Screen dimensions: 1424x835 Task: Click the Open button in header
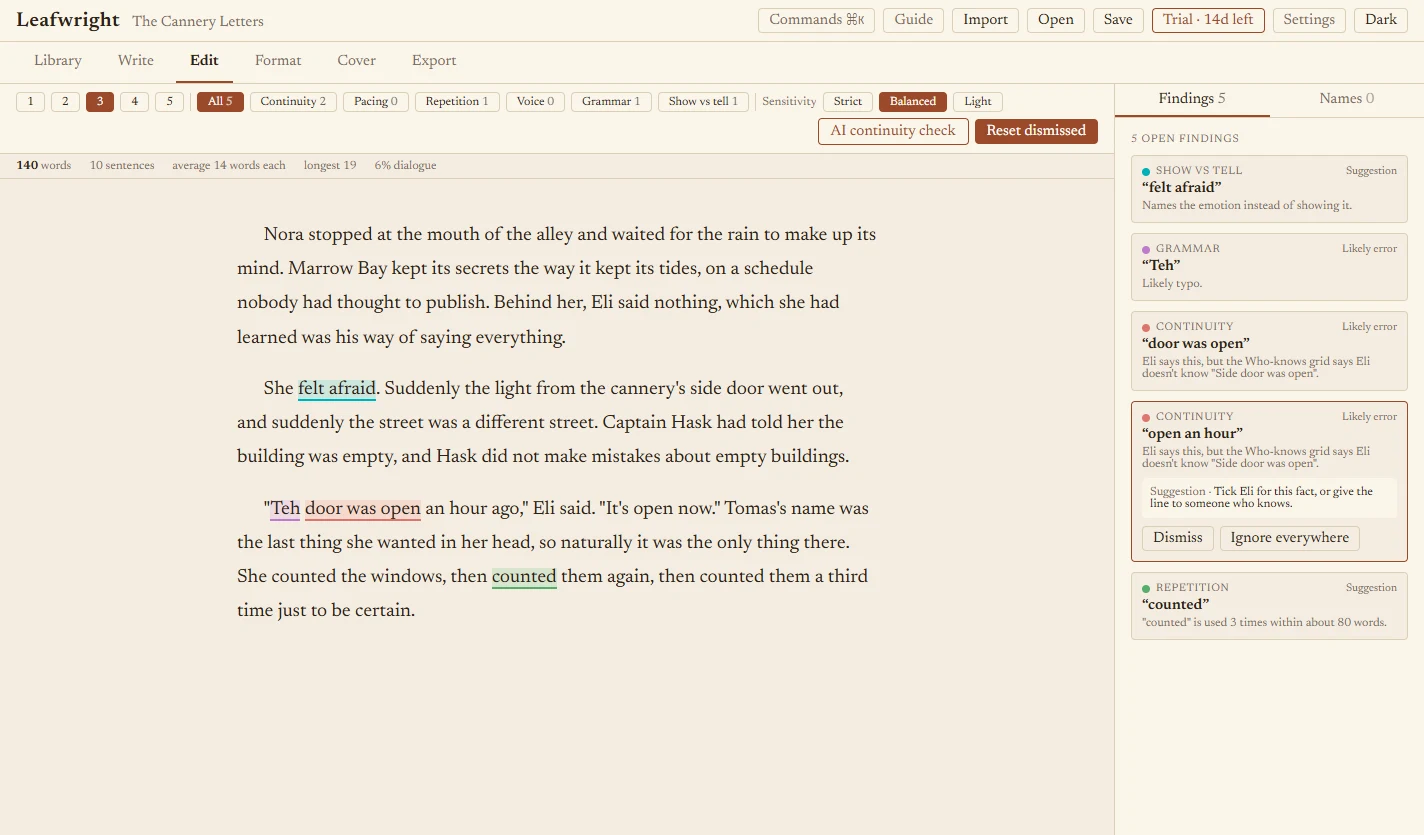coord(1056,20)
